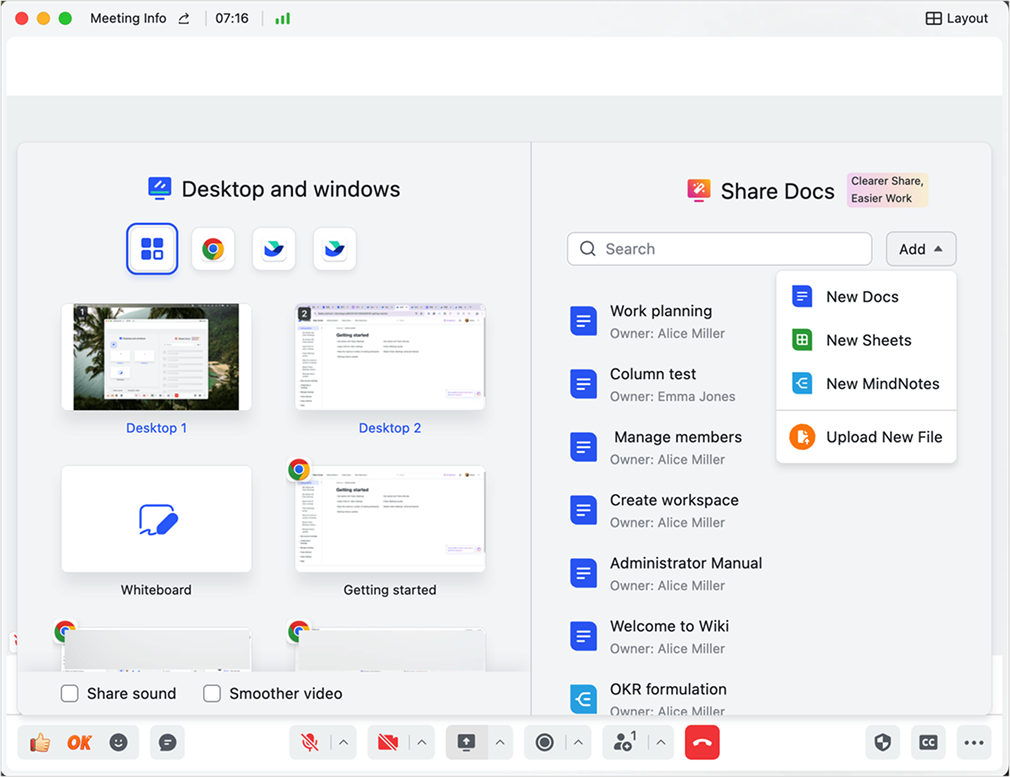This screenshot has width=1010, height=777.
Task: Open the security shield settings
Action: coord(882,742)
